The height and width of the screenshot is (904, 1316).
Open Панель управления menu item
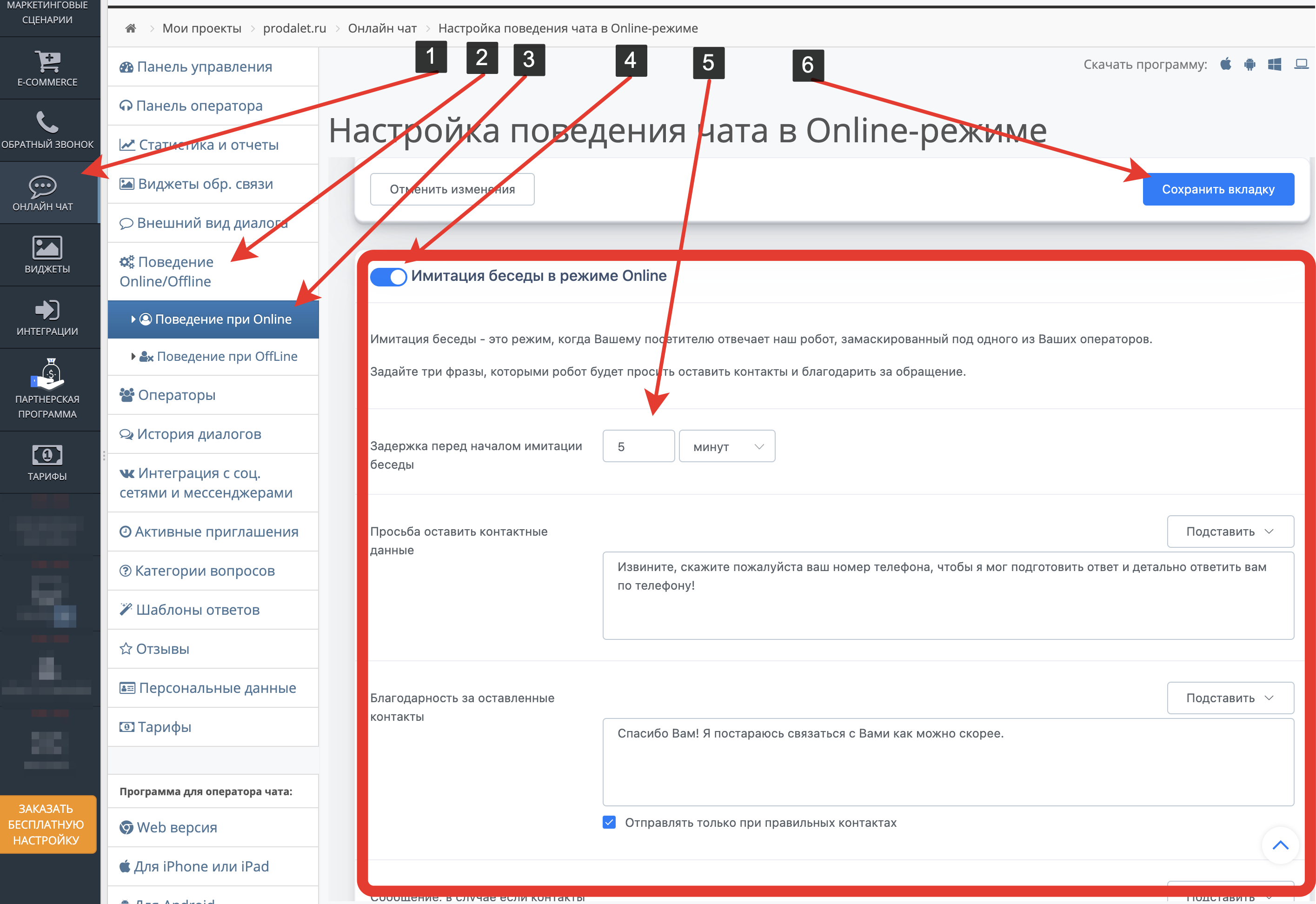coord(213,67)
